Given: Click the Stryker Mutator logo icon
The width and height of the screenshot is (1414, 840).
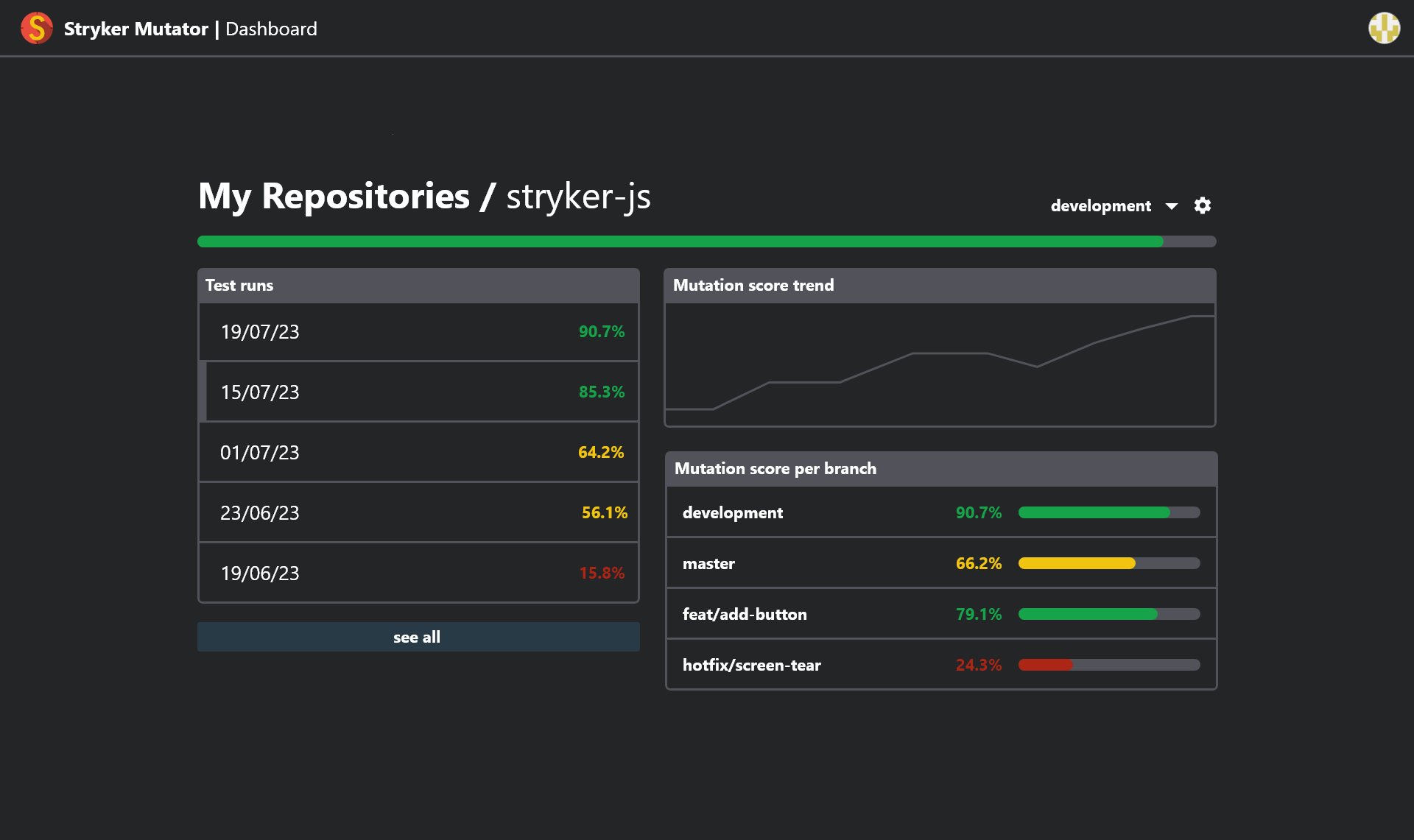Looking at the screenshot, I should click(36, 28).
